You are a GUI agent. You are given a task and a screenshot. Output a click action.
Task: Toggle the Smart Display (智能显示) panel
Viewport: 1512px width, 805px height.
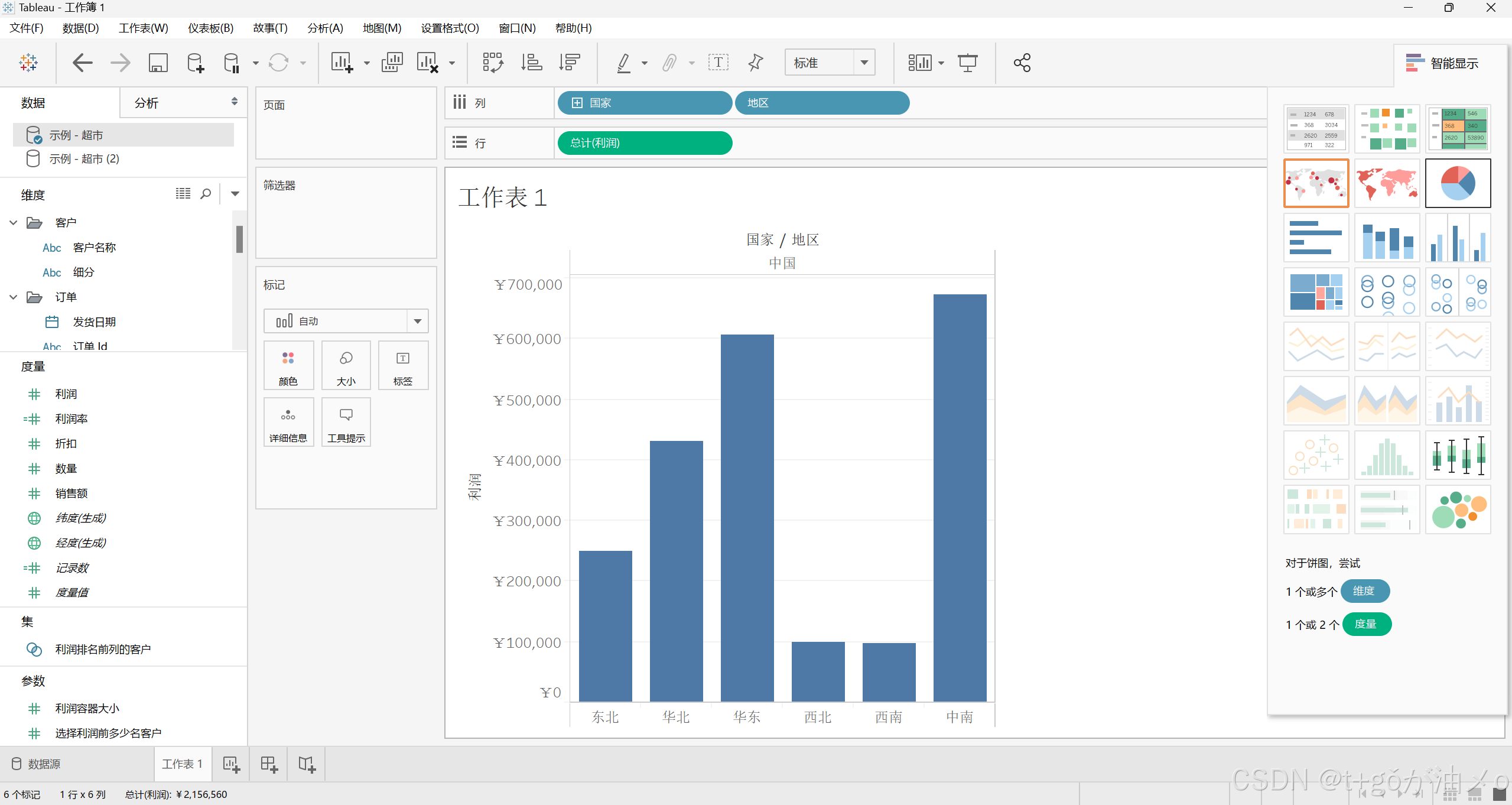click(x=1442, y=63)
